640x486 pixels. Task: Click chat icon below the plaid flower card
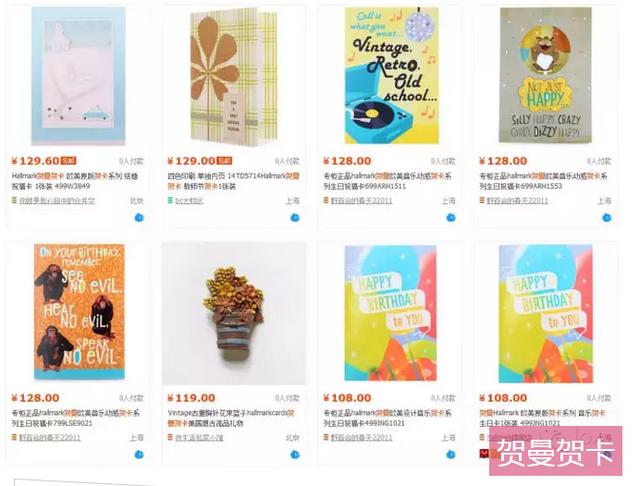tap(295, 218)
